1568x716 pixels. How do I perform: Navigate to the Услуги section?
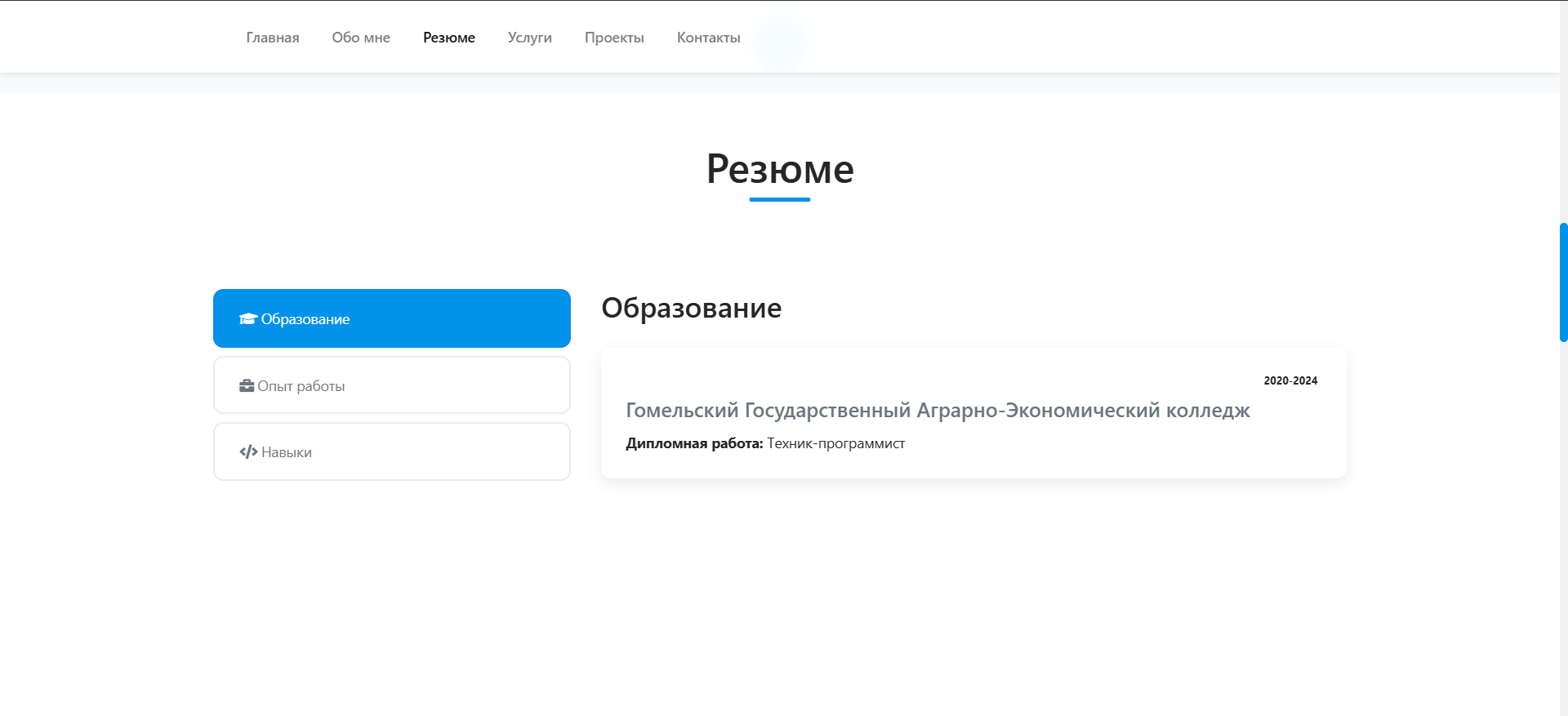530,38
